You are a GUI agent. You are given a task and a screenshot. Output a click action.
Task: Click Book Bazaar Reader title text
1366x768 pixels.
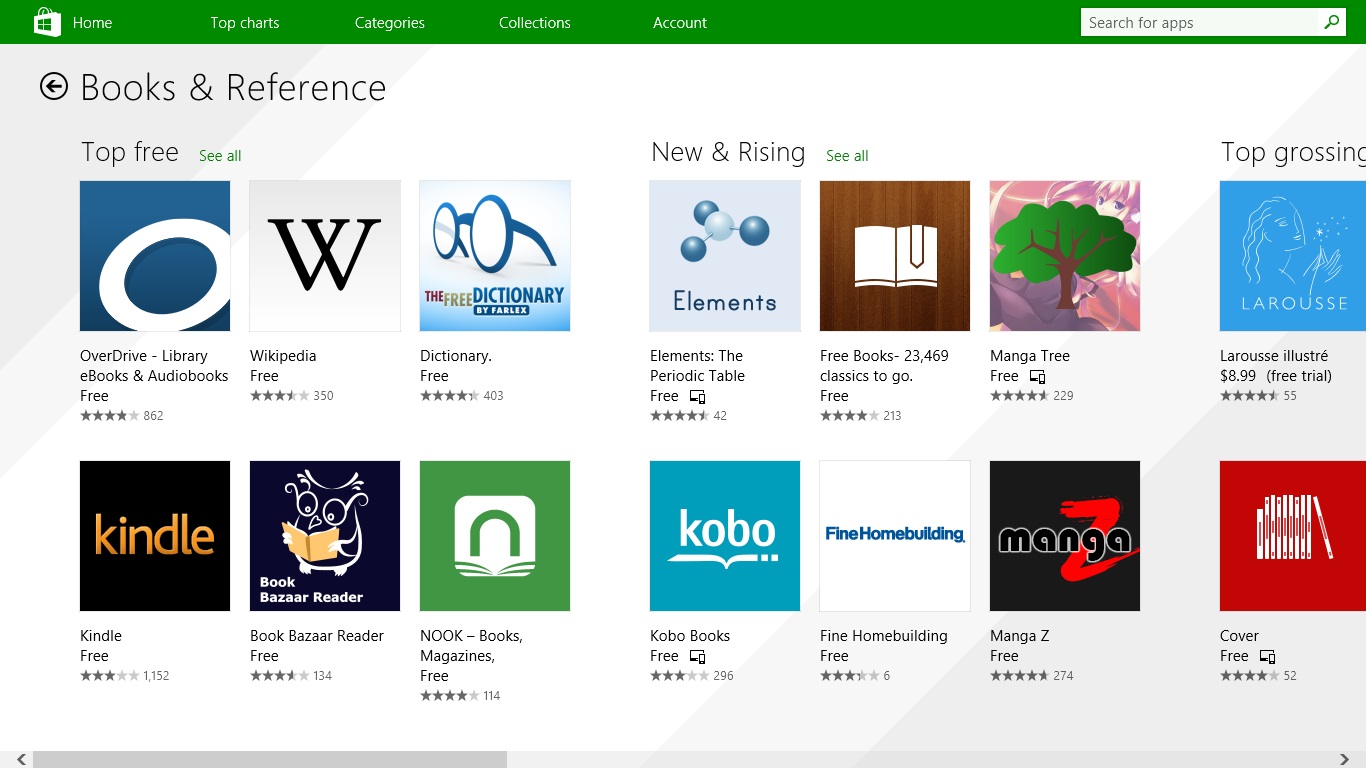317,636
